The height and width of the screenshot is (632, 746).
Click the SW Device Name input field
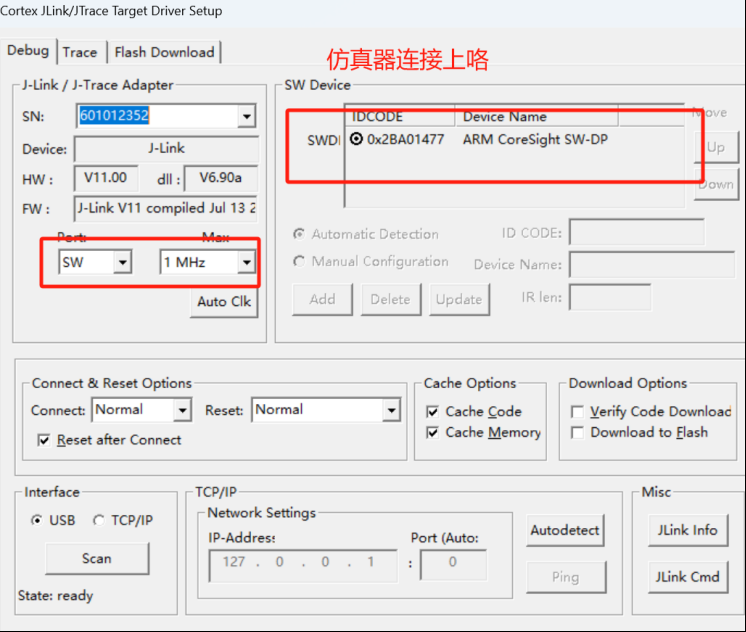tap(652, 265)
